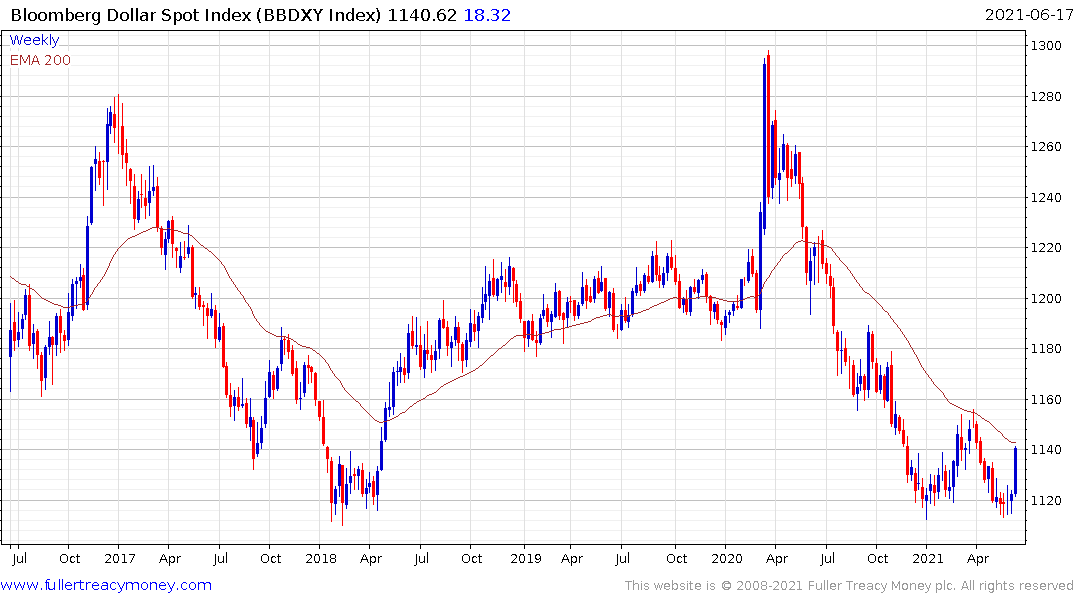Click the copyright notice 'Fuller Treacy Money plc'
This screenshot has height=600, width=1075.
coord(882,586)
